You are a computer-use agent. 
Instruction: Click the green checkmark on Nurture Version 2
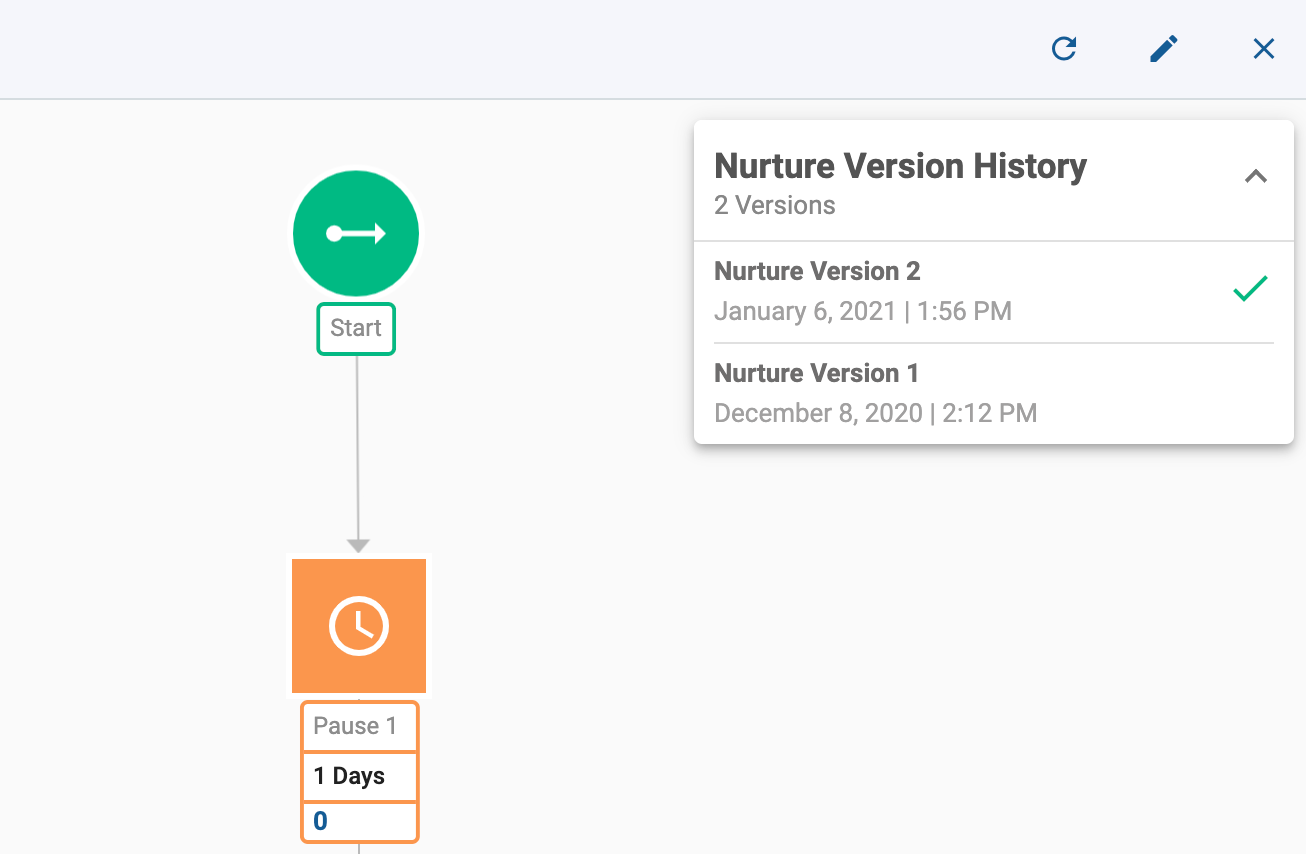(1250, 289)
